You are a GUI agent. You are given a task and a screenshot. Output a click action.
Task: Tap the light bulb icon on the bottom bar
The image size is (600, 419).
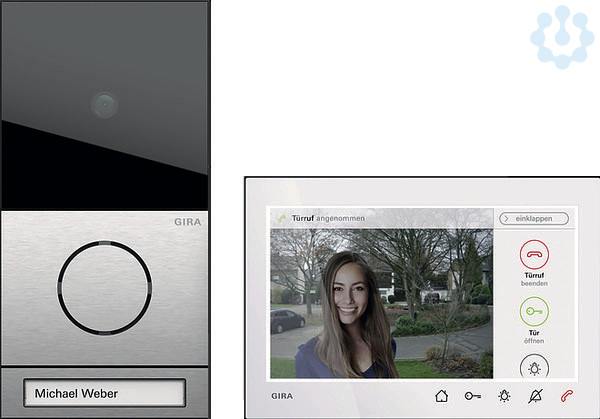tap(504, 396)
